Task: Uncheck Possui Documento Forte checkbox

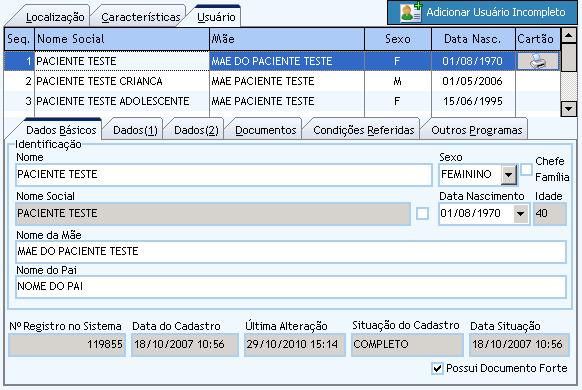Action: pyautogui.click(x=438, y=368)
